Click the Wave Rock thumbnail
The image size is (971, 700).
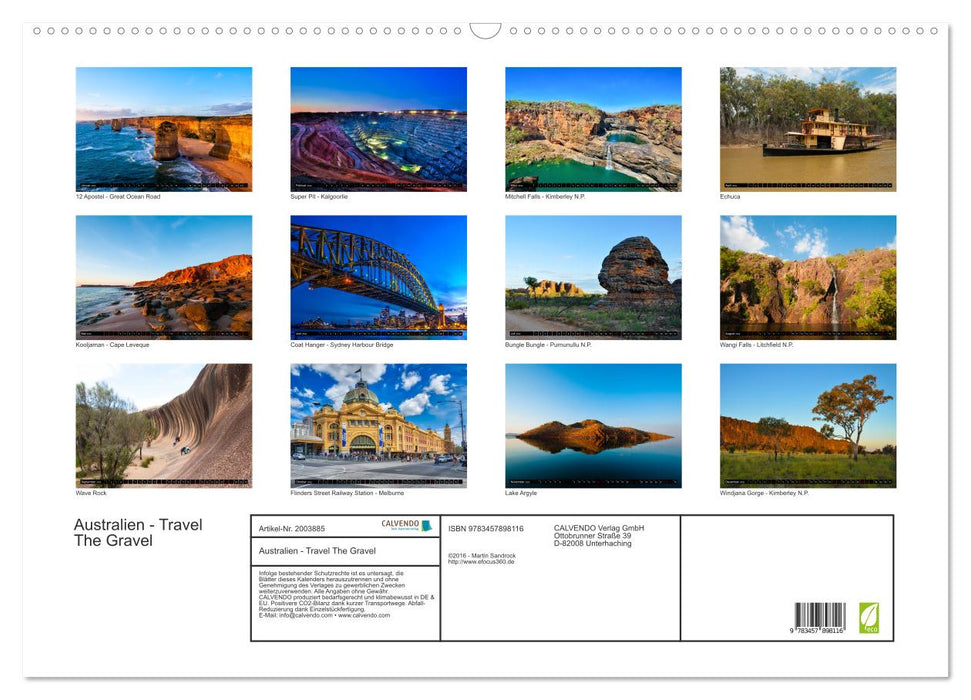(x=164, y=425)
